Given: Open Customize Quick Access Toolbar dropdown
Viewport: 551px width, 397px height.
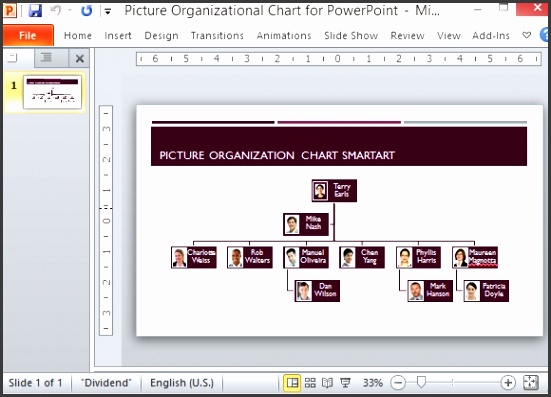Looking at the screenshot, I should (x=108, y=12).
